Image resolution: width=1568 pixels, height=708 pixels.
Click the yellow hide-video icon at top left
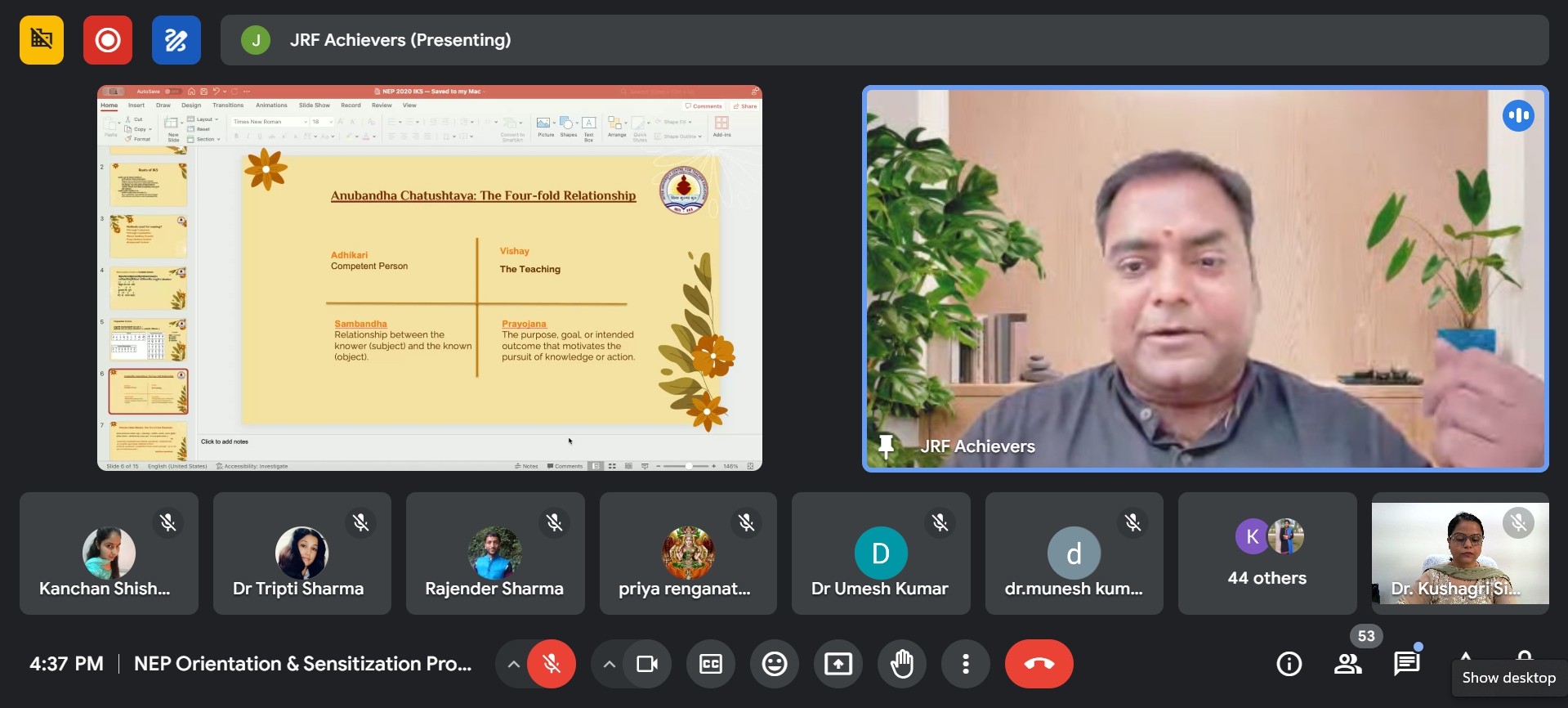coord(42,40)
